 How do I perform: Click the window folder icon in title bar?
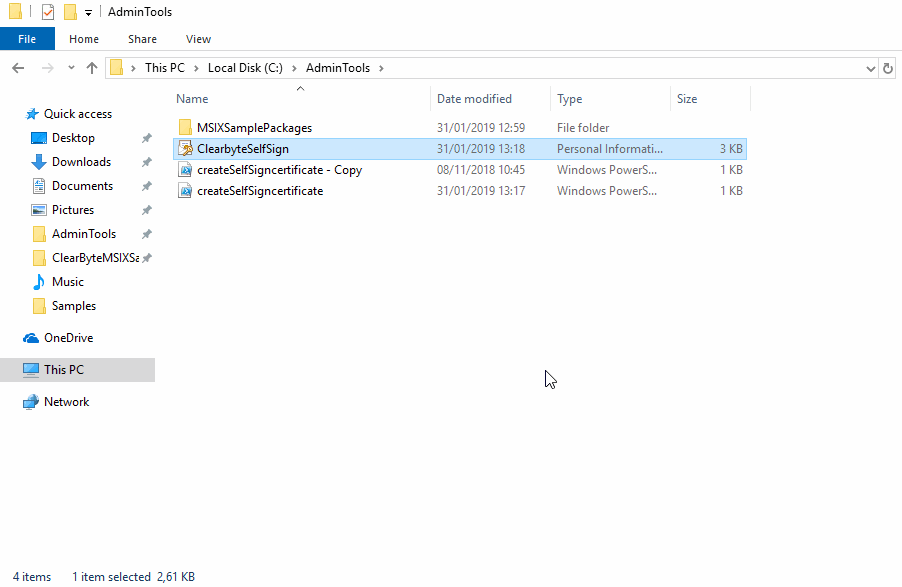click(16, 12)
